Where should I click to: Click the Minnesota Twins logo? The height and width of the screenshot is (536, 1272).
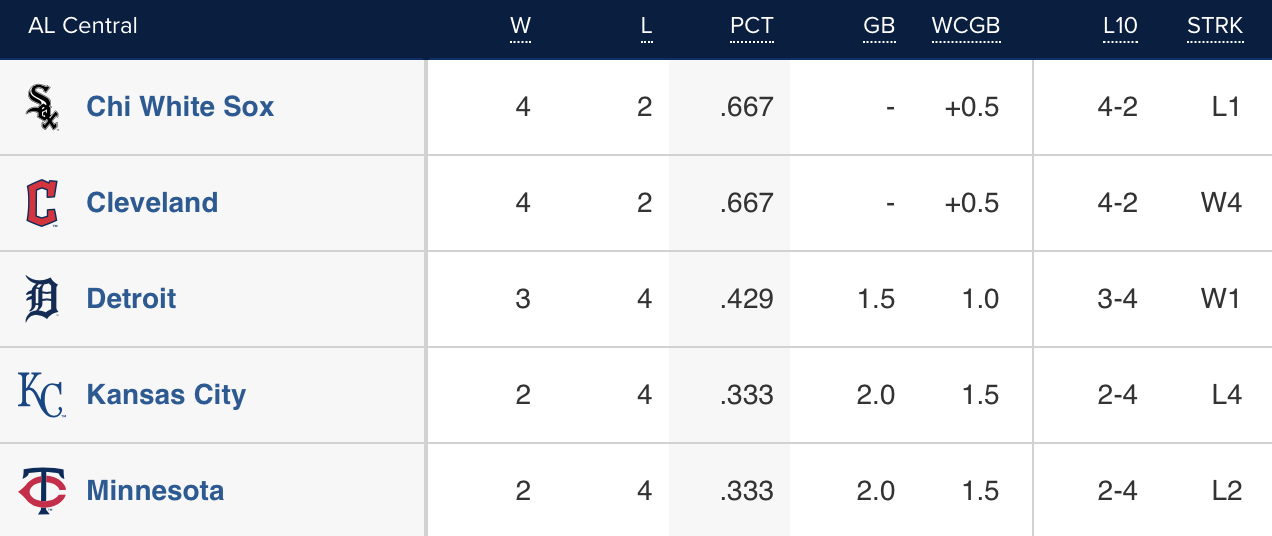tap(42, 491)
